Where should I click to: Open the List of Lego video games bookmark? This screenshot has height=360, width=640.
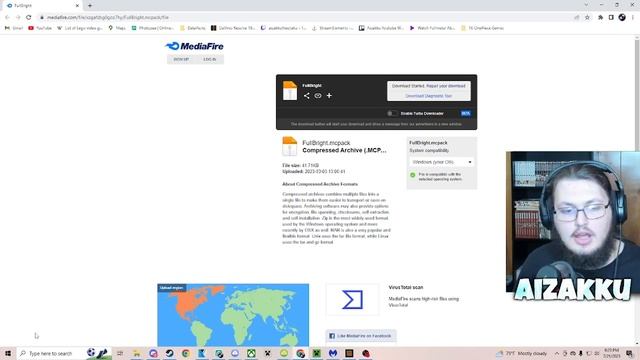(x=80, y=28)
